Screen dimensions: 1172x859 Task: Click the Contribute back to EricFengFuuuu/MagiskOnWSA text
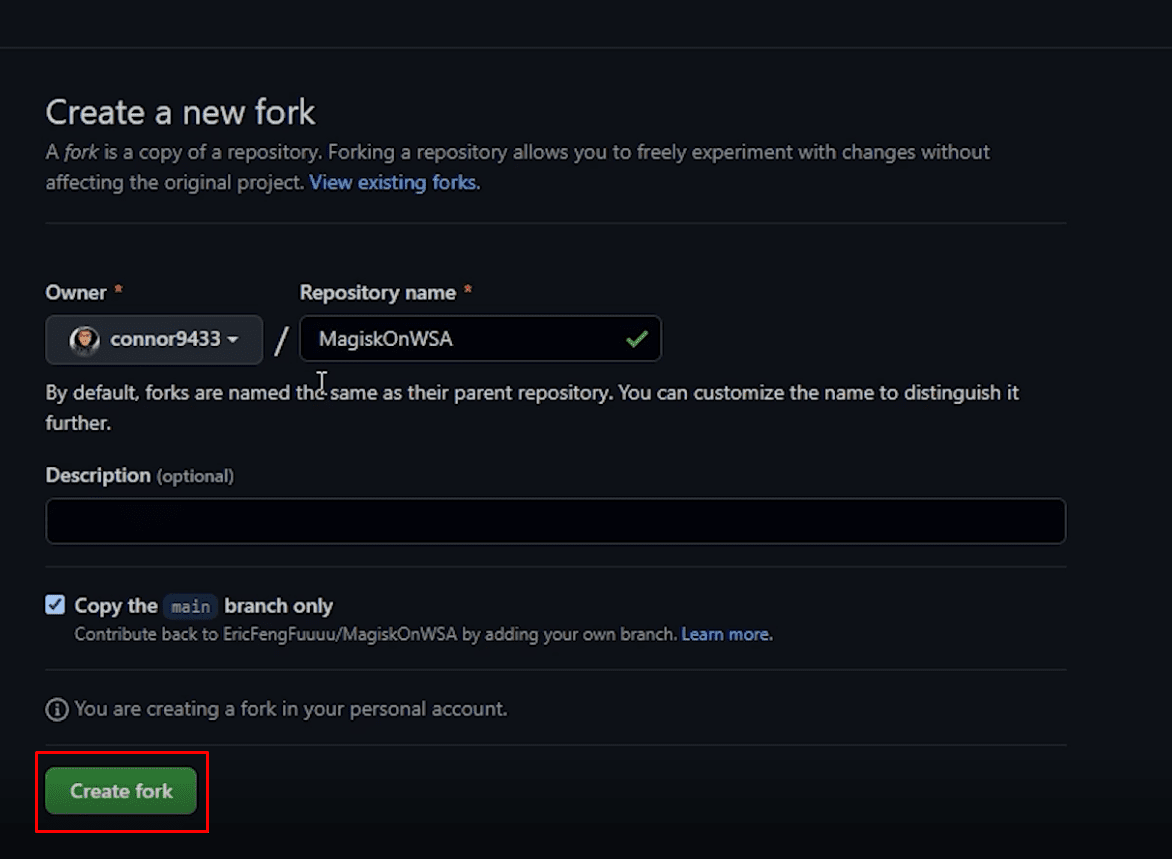[x=375, y=634]
